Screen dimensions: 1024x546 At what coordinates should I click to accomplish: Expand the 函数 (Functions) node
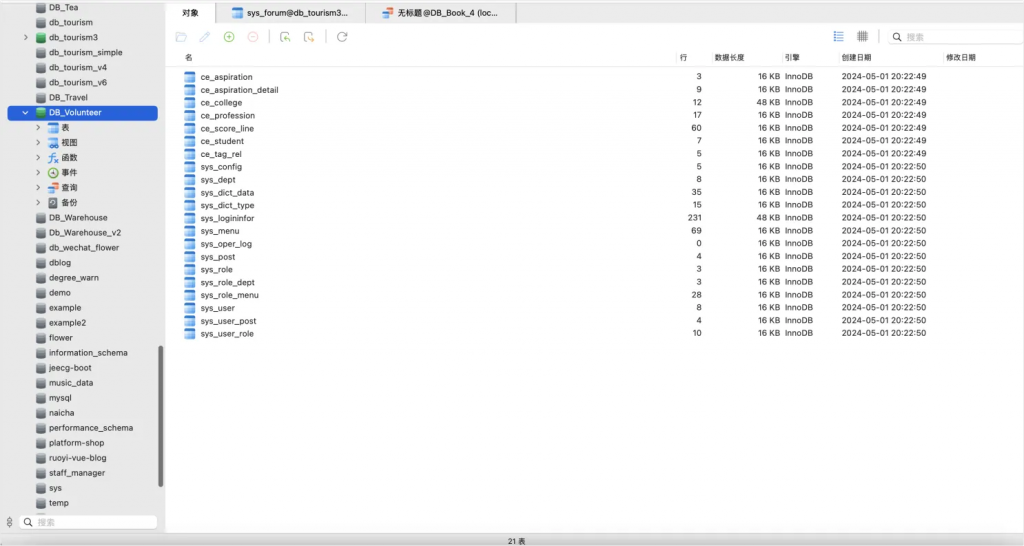38,158
